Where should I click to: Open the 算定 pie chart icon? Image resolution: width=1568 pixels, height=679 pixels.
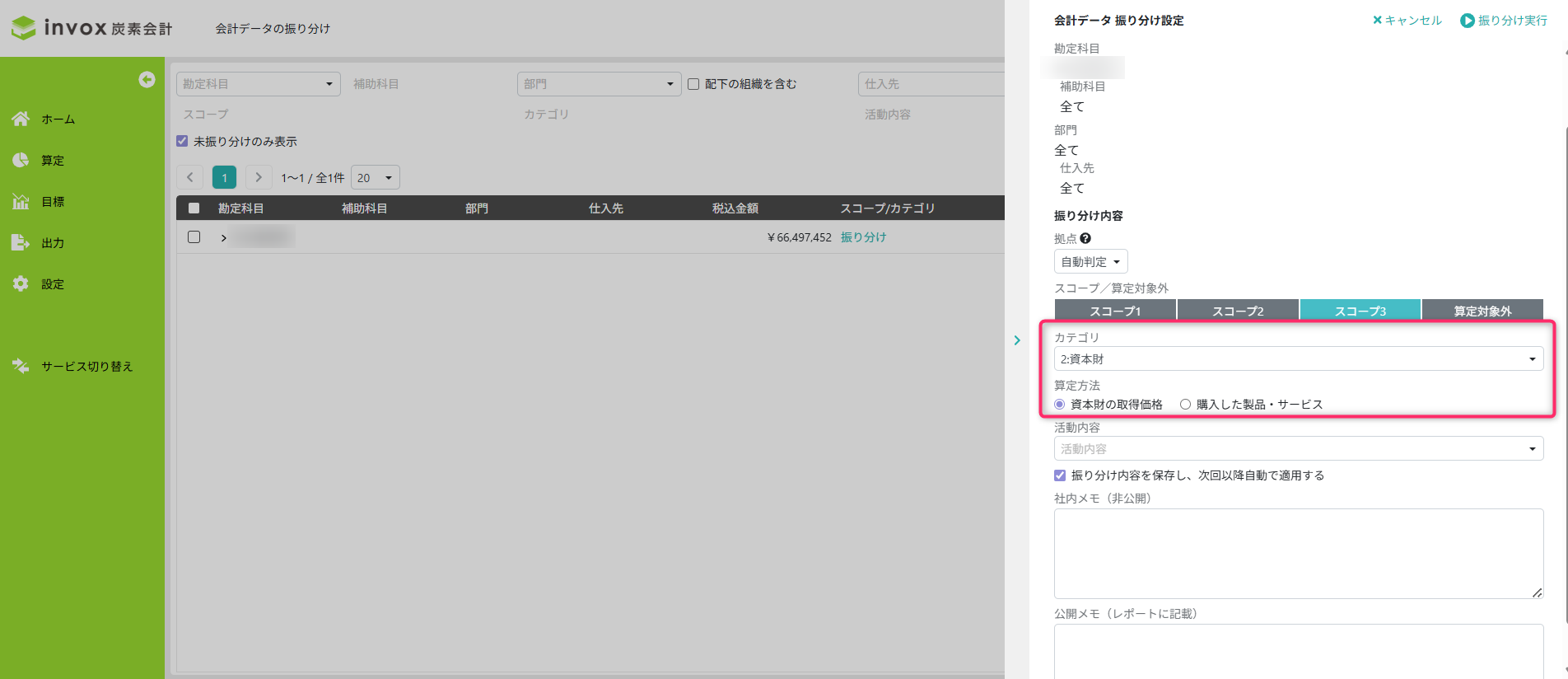[x=21, y=160]
